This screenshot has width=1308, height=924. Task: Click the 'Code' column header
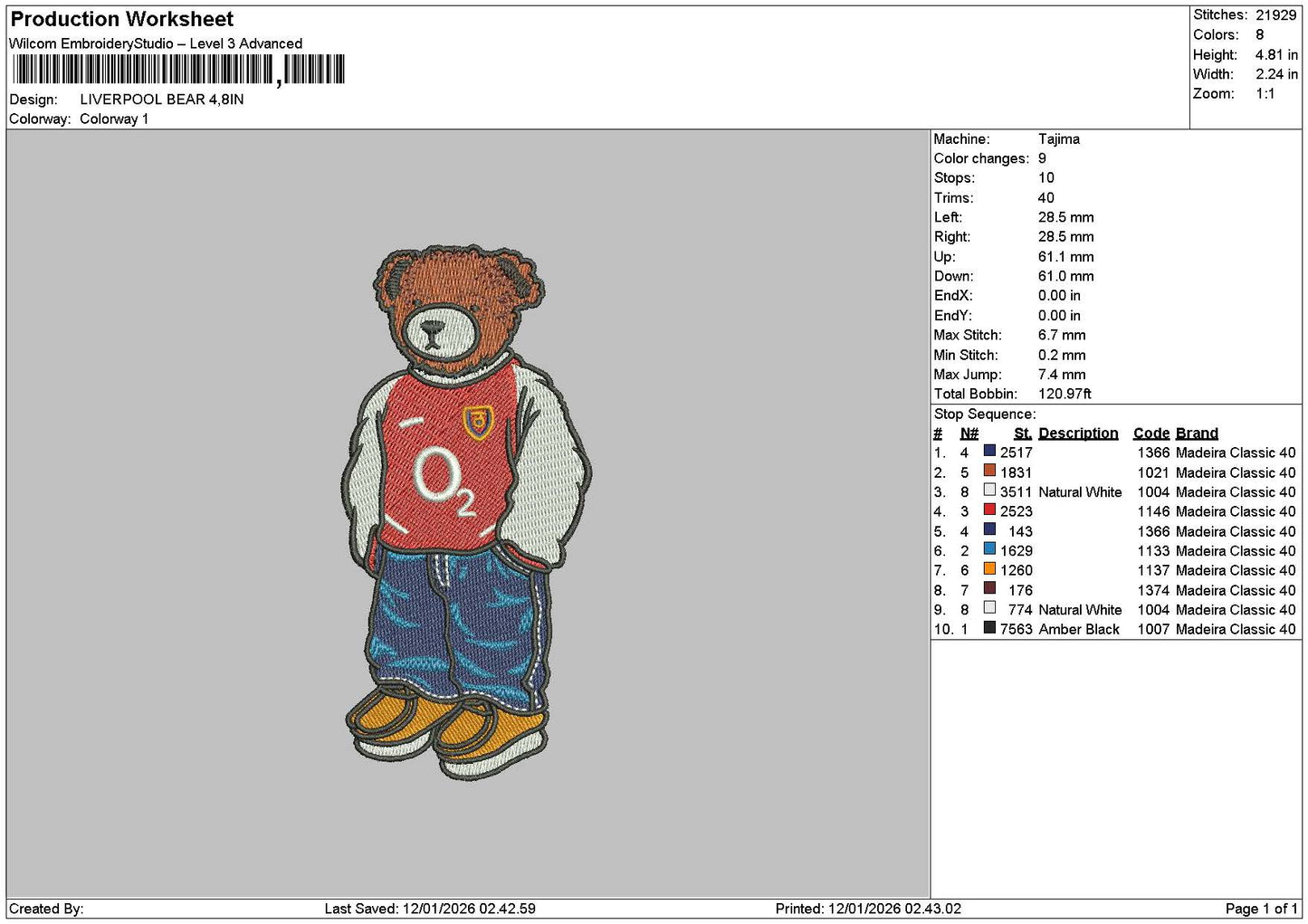tap(1151, 433)
